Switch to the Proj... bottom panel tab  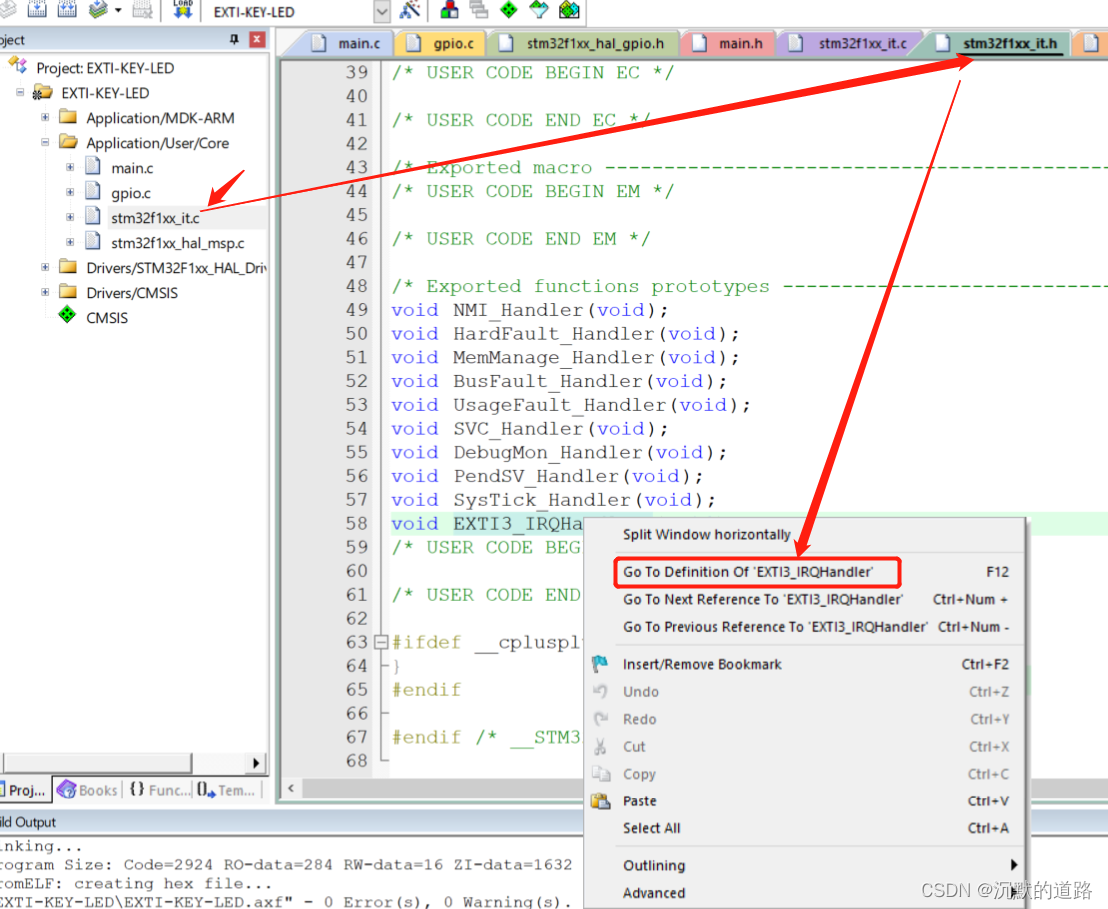pos(25,790)
